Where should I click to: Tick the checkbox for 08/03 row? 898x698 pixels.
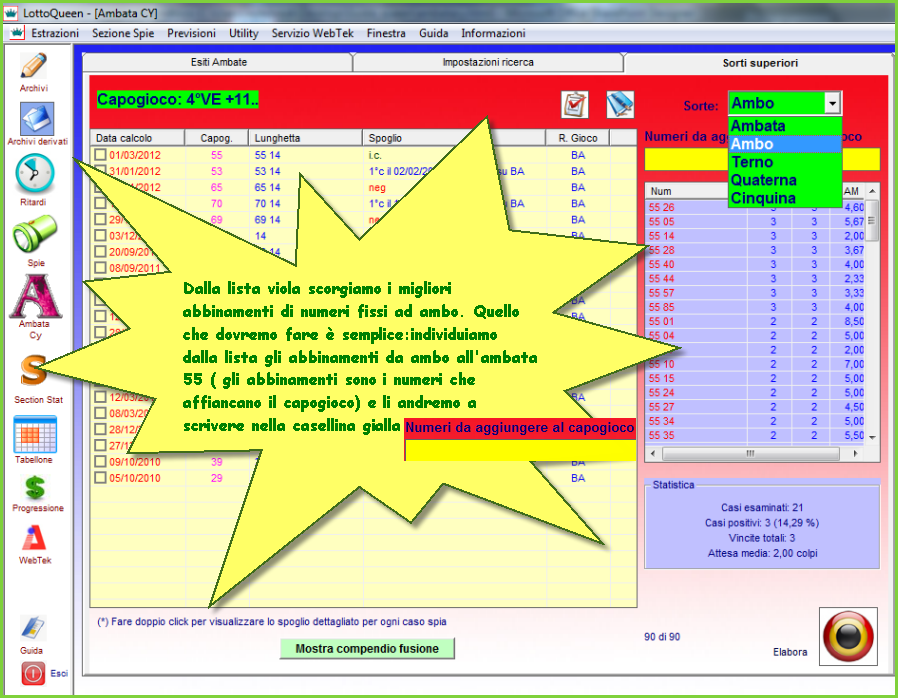pos(100,413)
